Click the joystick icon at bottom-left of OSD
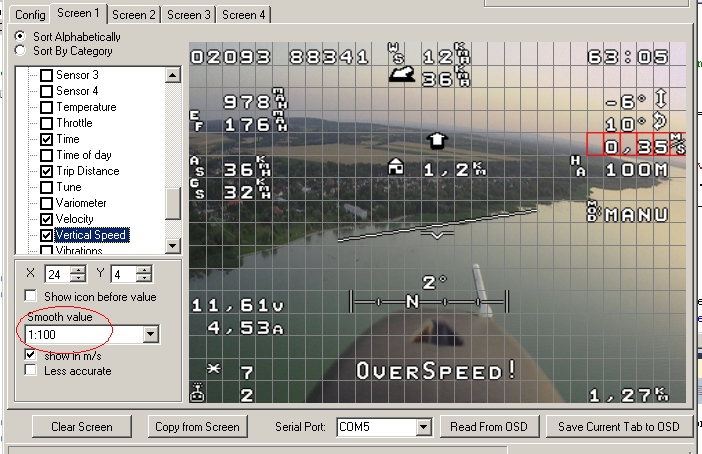 point(198,395)
